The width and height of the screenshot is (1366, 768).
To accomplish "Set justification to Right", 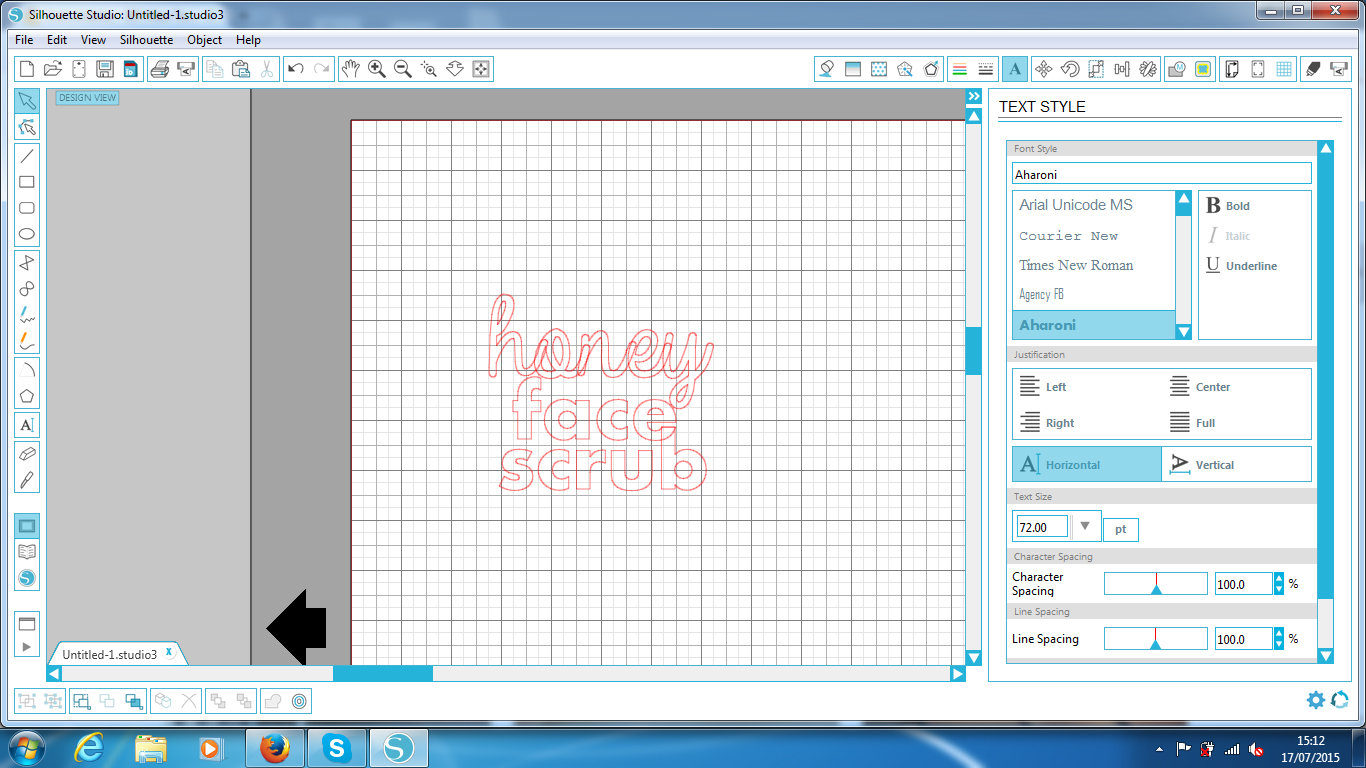I will click(x=1046, y=423).
